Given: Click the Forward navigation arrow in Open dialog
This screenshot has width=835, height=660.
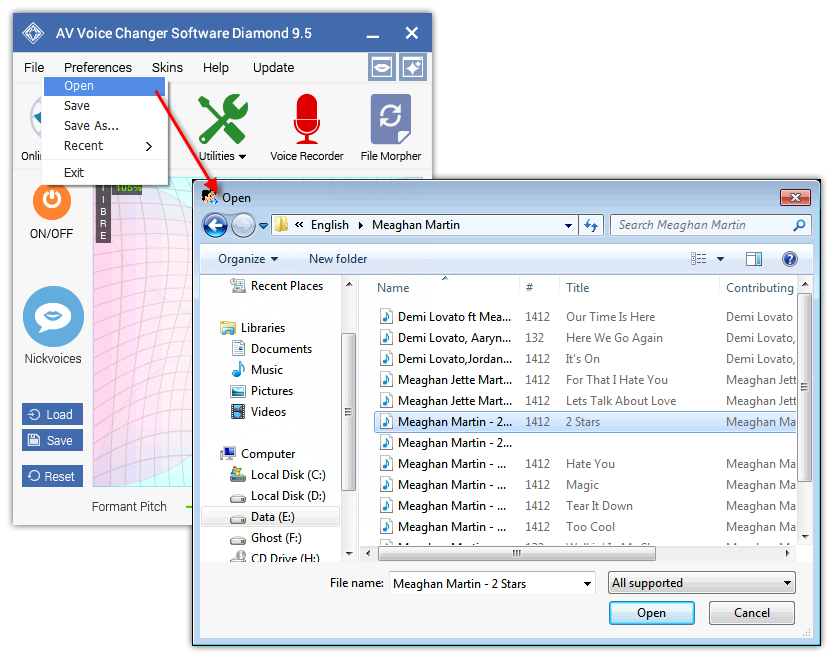Looking at the screenshot, I should (x=243, y=225).
